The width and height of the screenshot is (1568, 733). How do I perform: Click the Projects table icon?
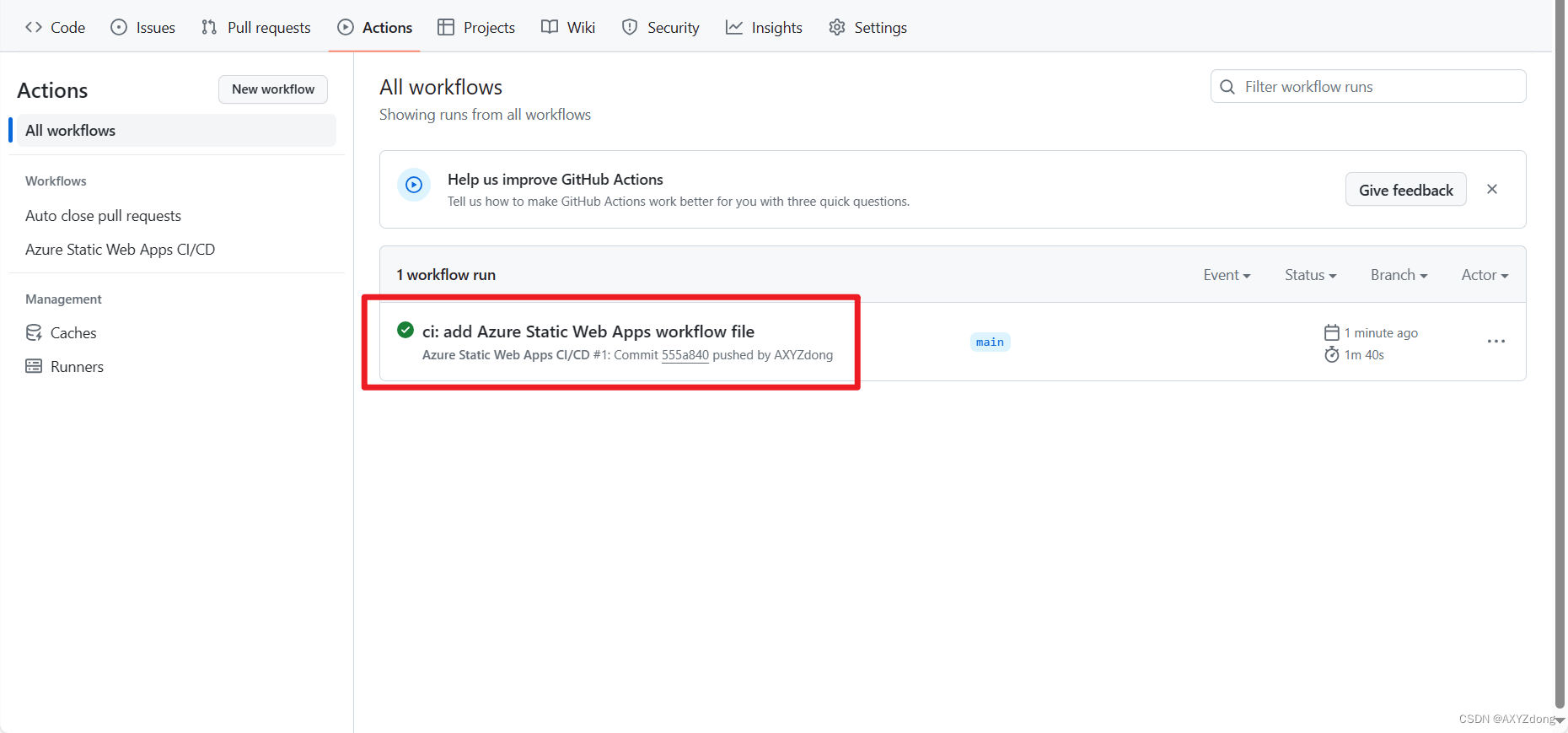446,27
